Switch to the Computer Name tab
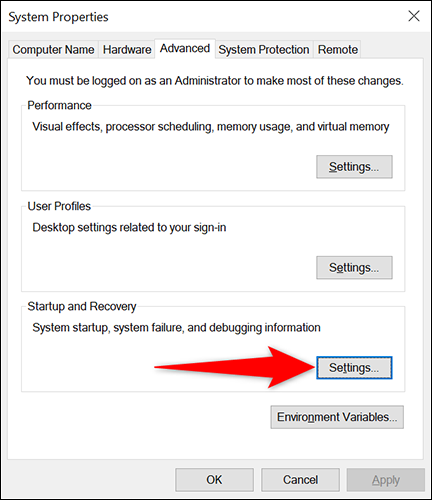Viewport: 432px width, 500px height. coord(53,50)
